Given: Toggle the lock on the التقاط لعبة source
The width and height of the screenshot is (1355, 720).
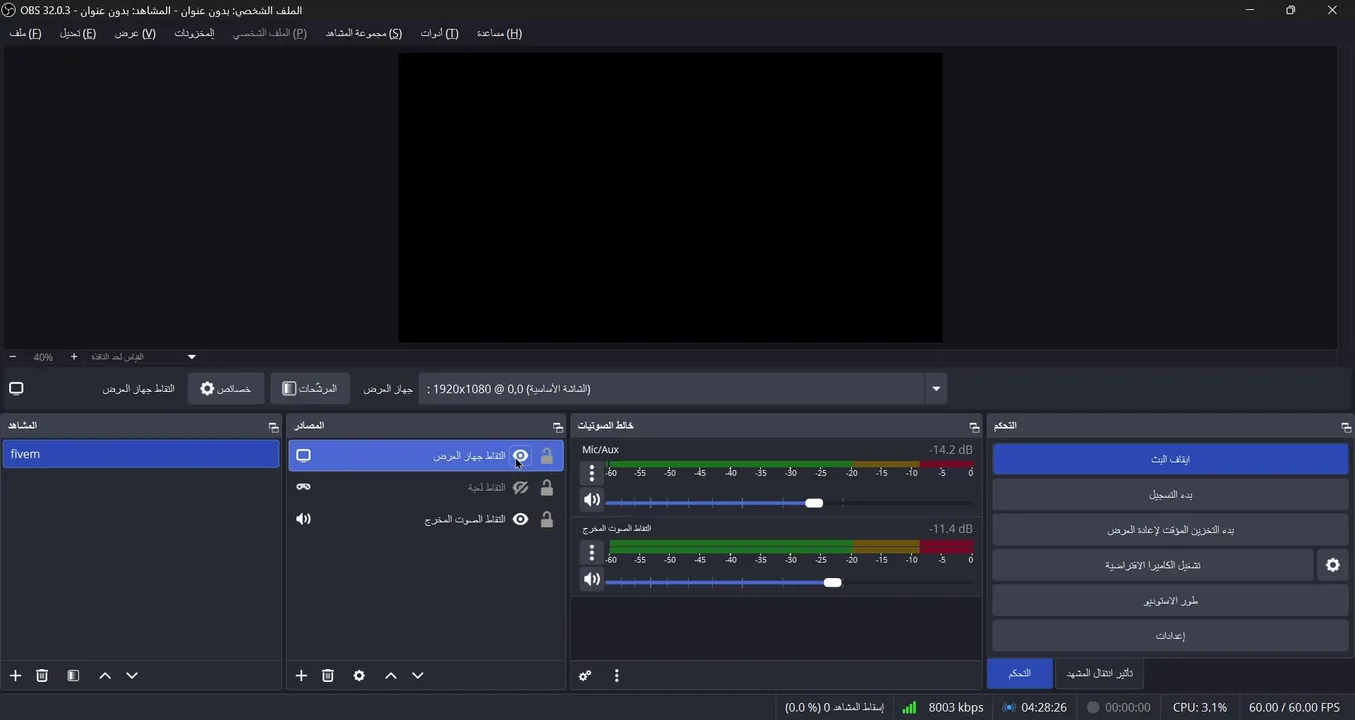Looking at the screenshot, I should (547, 488).
